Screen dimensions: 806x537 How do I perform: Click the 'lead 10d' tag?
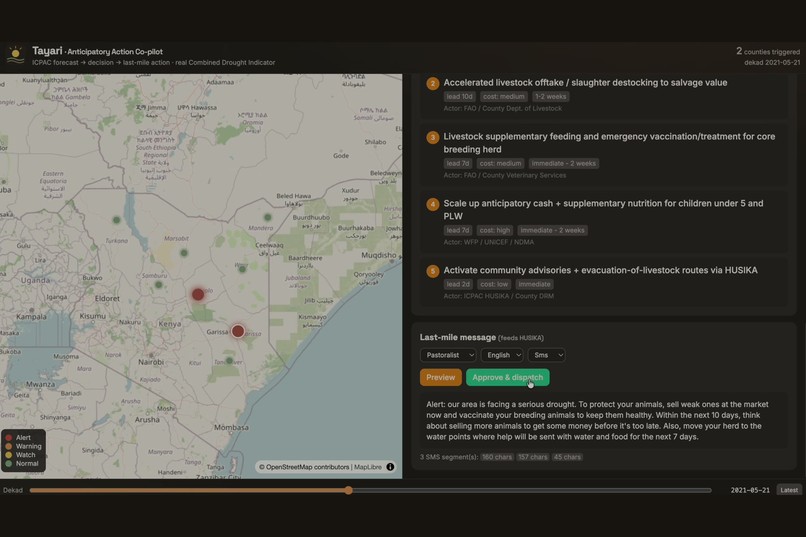[x=459, y=97]
